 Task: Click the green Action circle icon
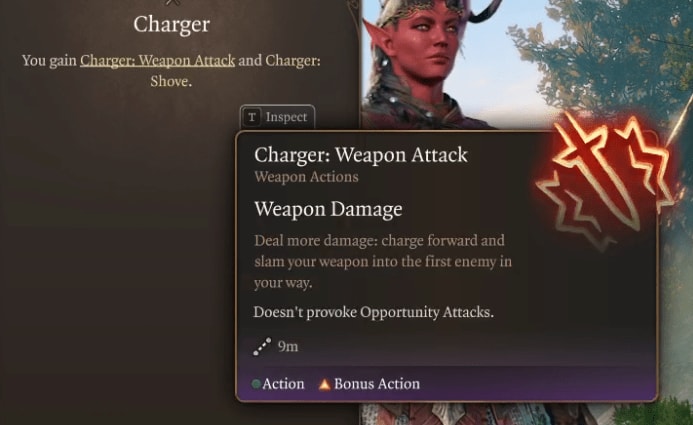[256, 384]
